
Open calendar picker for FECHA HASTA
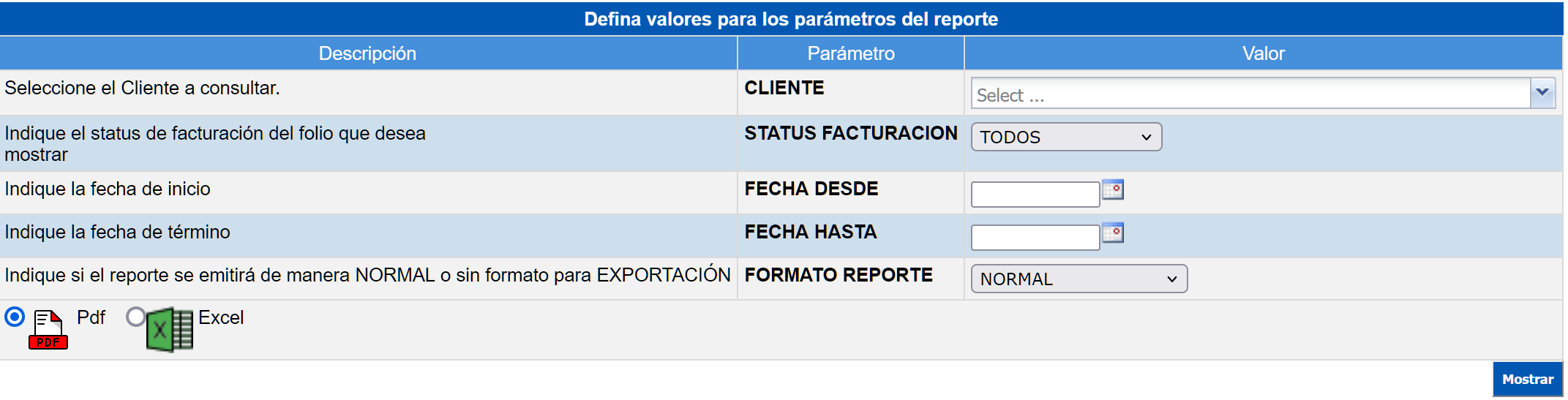1113,233
